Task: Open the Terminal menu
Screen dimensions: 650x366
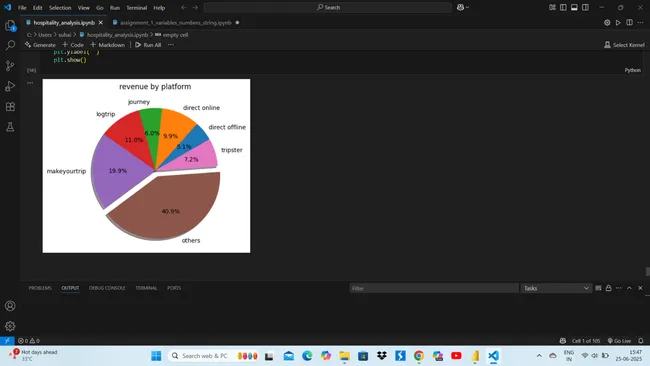Action: click(136, 7)
